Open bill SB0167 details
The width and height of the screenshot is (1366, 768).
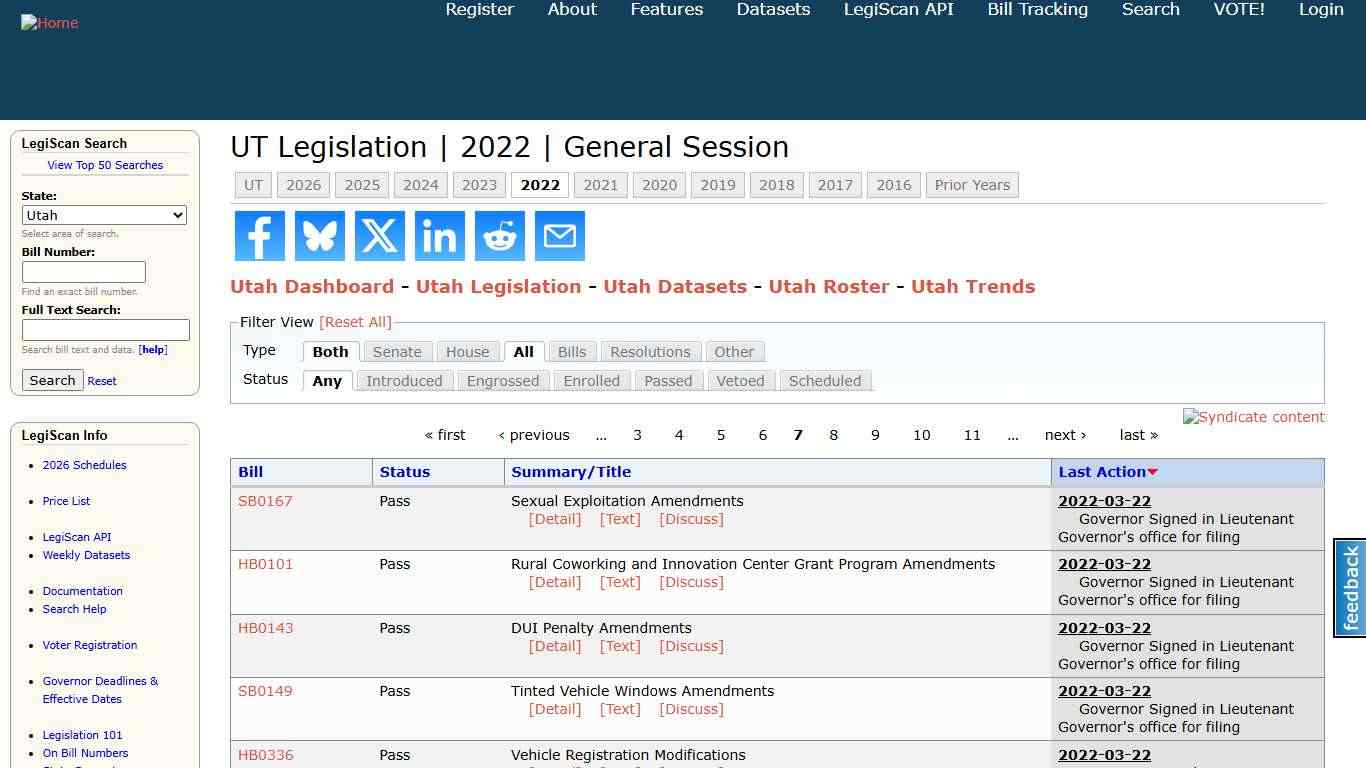tap(264, 500)
